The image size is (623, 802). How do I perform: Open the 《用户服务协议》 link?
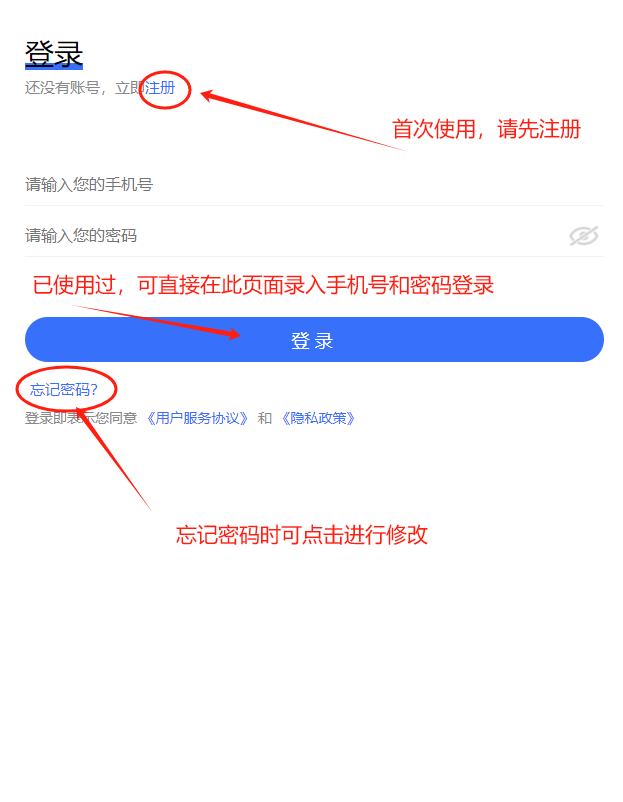(197, 418)
